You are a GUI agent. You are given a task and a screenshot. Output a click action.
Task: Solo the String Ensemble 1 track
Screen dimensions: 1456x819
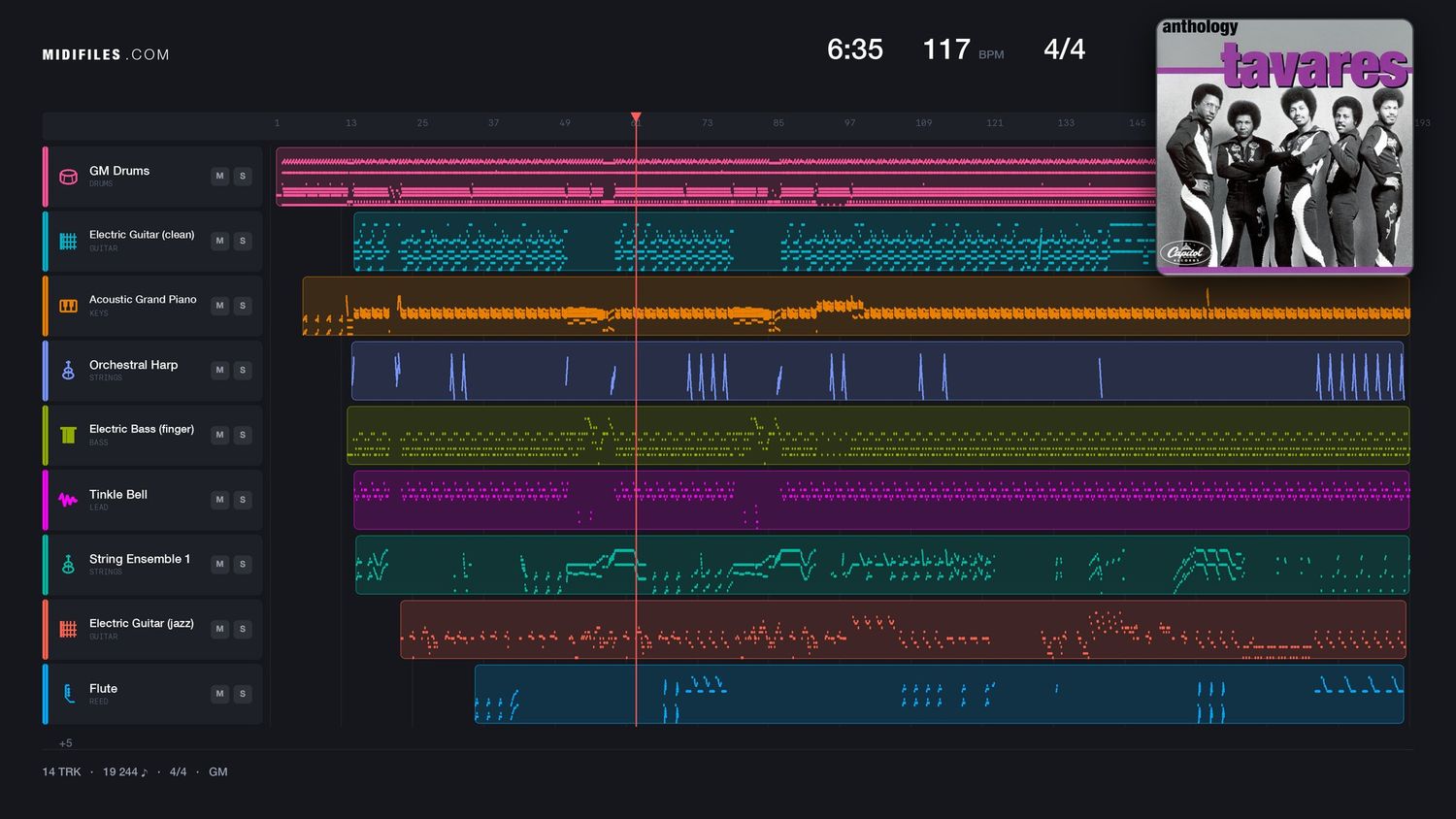[243, 565]
